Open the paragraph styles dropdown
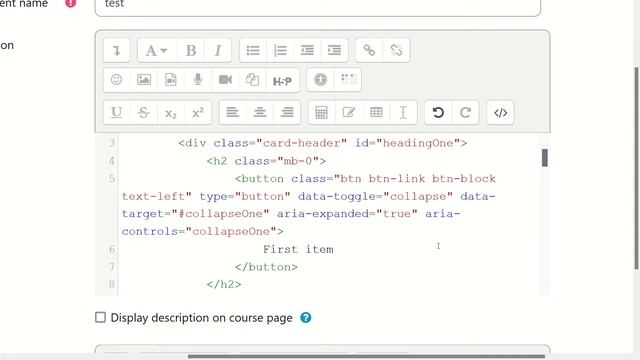640x360 pixels. point(157,50)
